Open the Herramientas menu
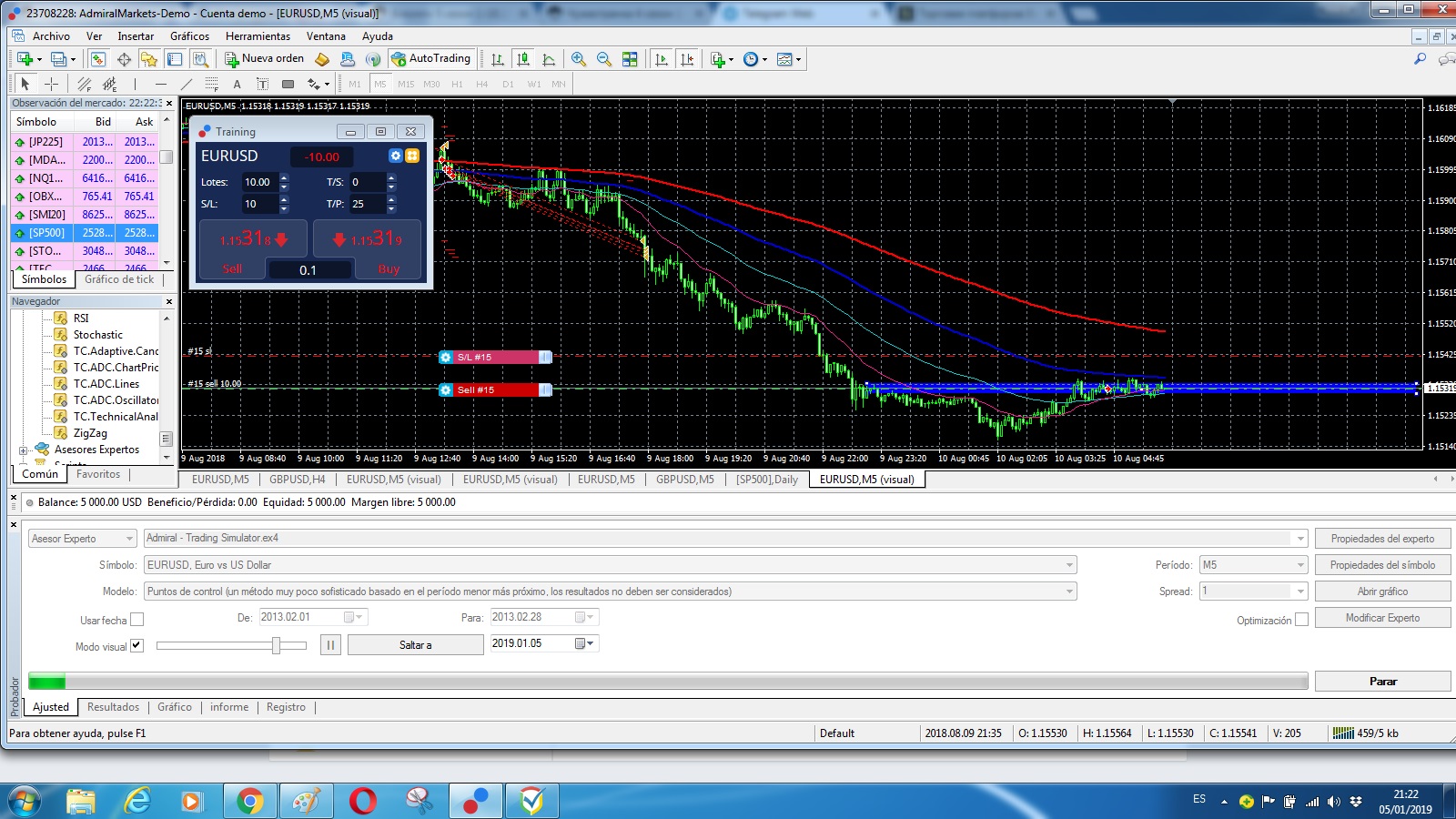The width and height of the screenshot is (1456, 819). 258,36
